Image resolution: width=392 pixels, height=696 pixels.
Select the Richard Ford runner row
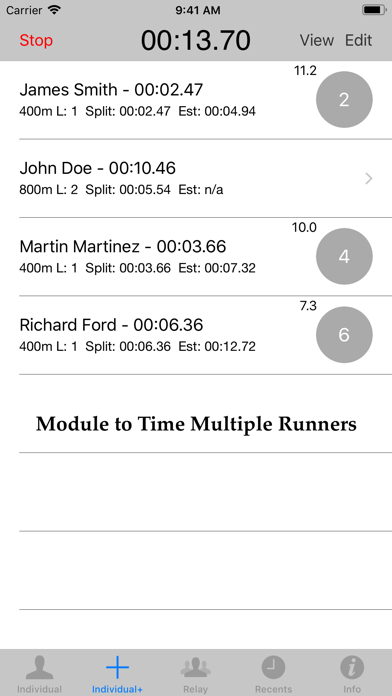[196, 335]
